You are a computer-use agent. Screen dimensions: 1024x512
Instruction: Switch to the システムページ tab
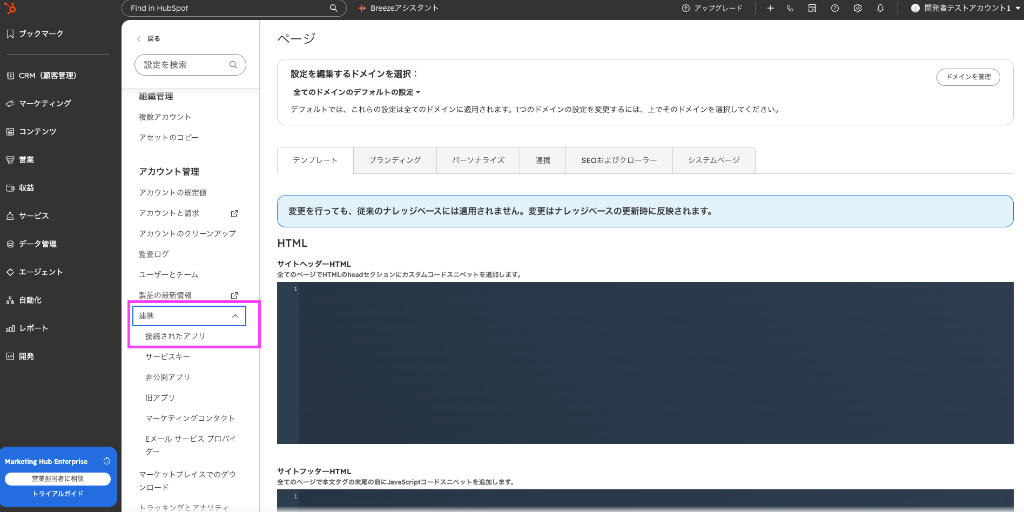coord(714,160)
